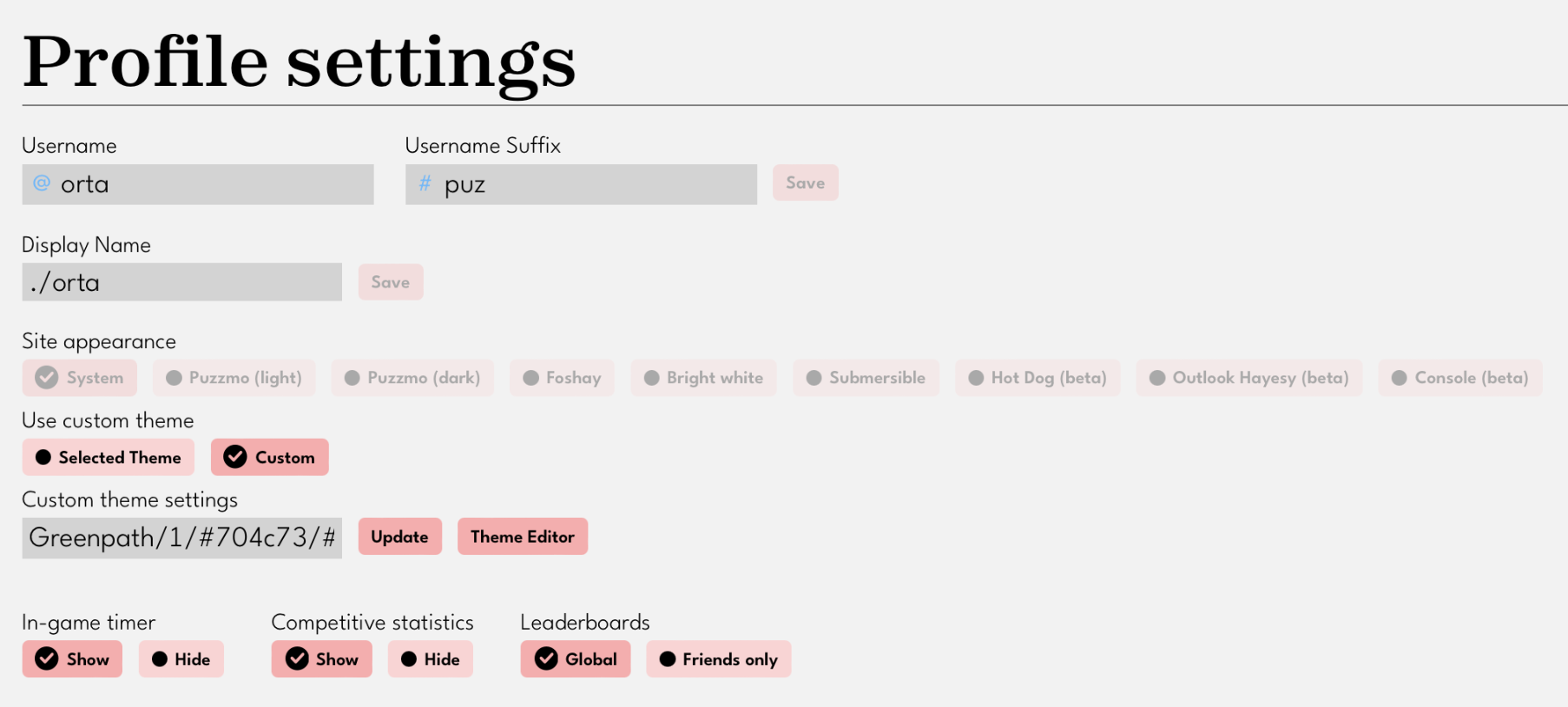Edit the Custom theme settings string
The height and width of the screenshot is (707, 1568).
181,538
